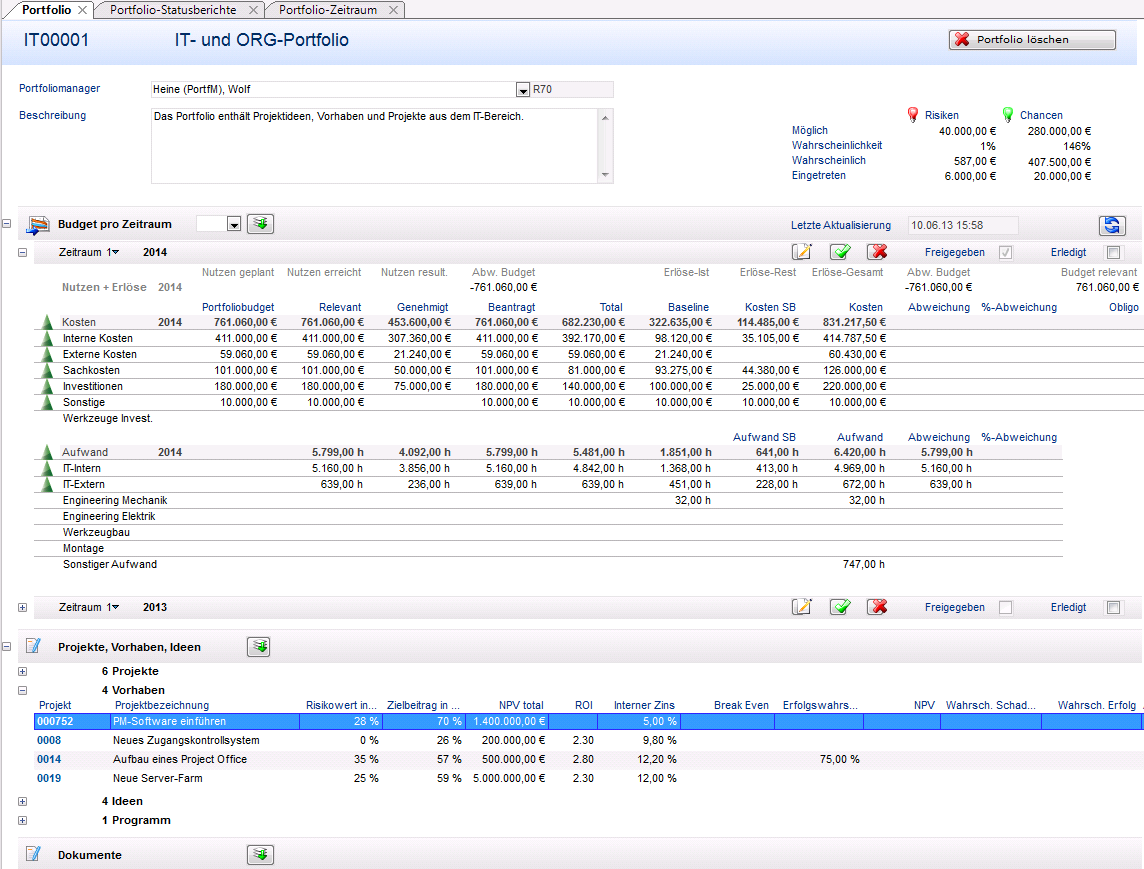Switch to the Portfolio-Zeitraum tab

[x=327, y=9]
